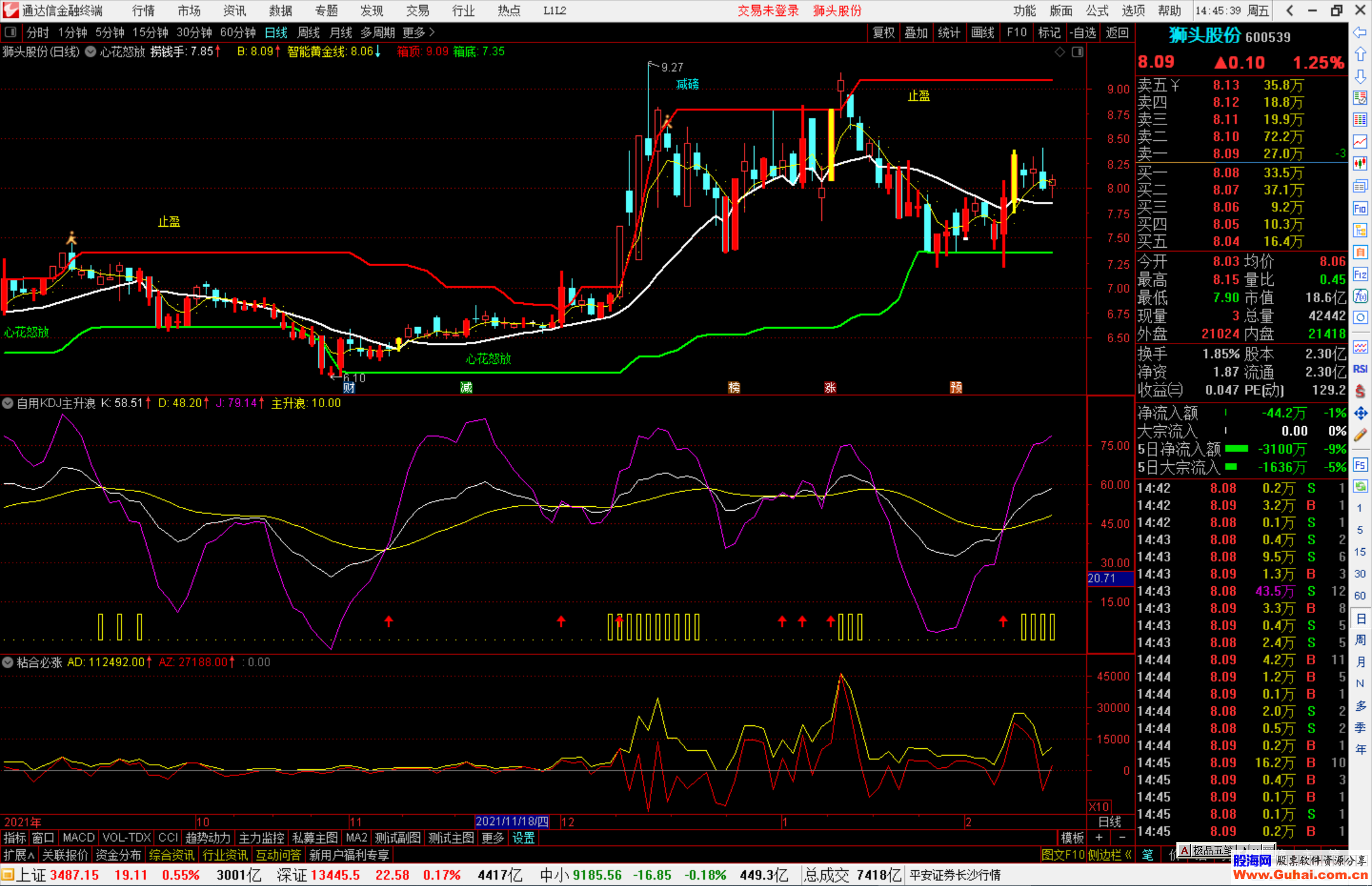Image resolution: width=1372 pixels, height=886 pixels.
Task: Open the 市场 menu
Action: tap(189, 10)
